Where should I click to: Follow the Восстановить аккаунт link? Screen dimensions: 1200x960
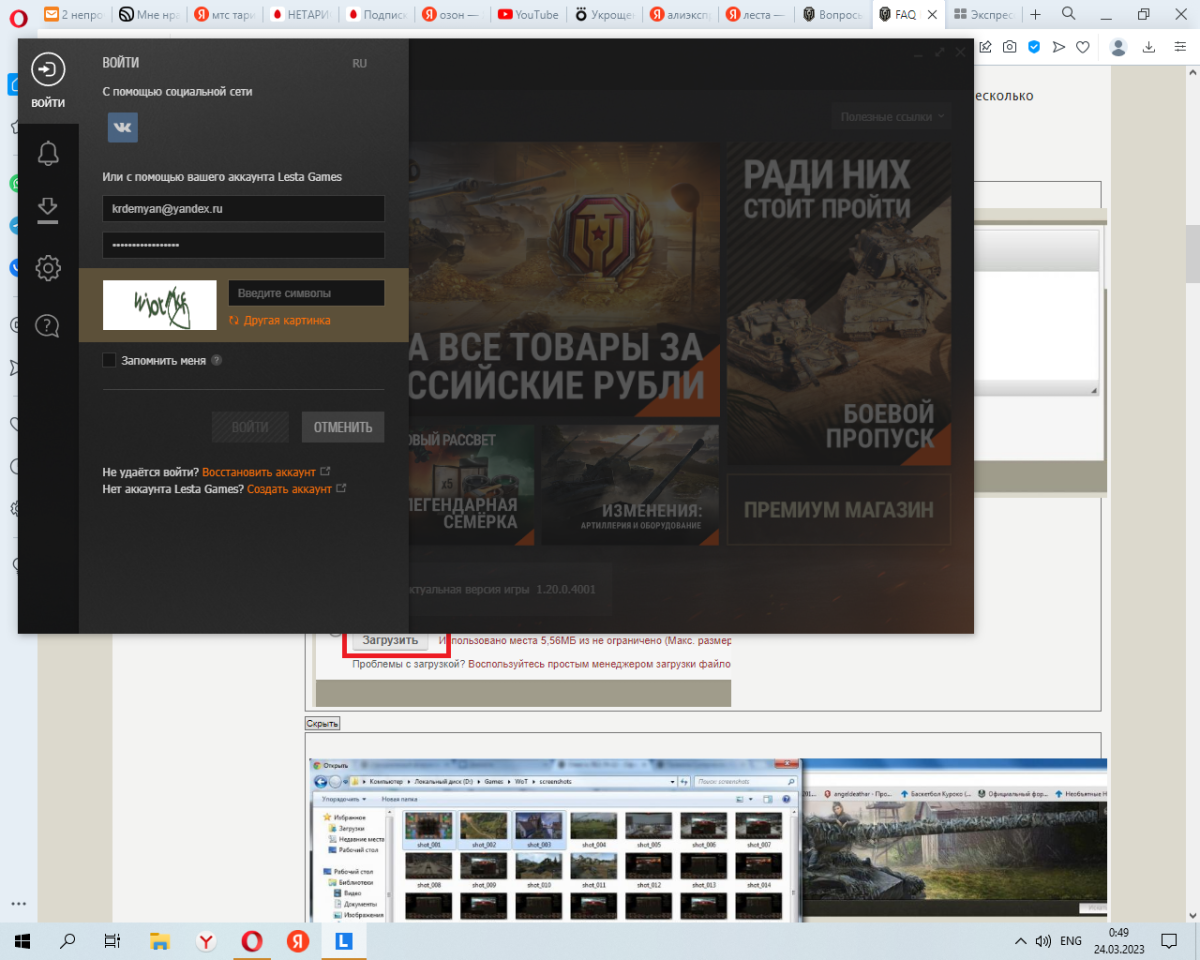259,472
